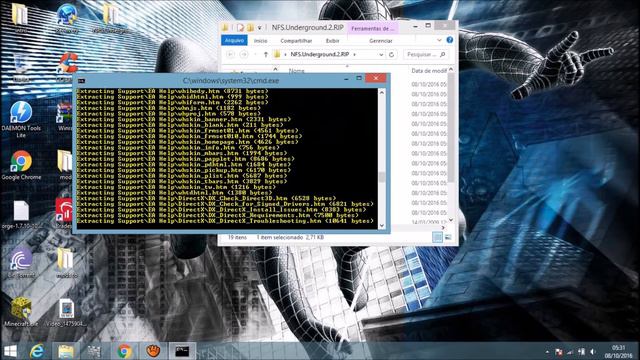Viewport: 640px width, 360px height.
Task: Click cmd window scrollbar down arrow
Action: click(x=382, y=225)
